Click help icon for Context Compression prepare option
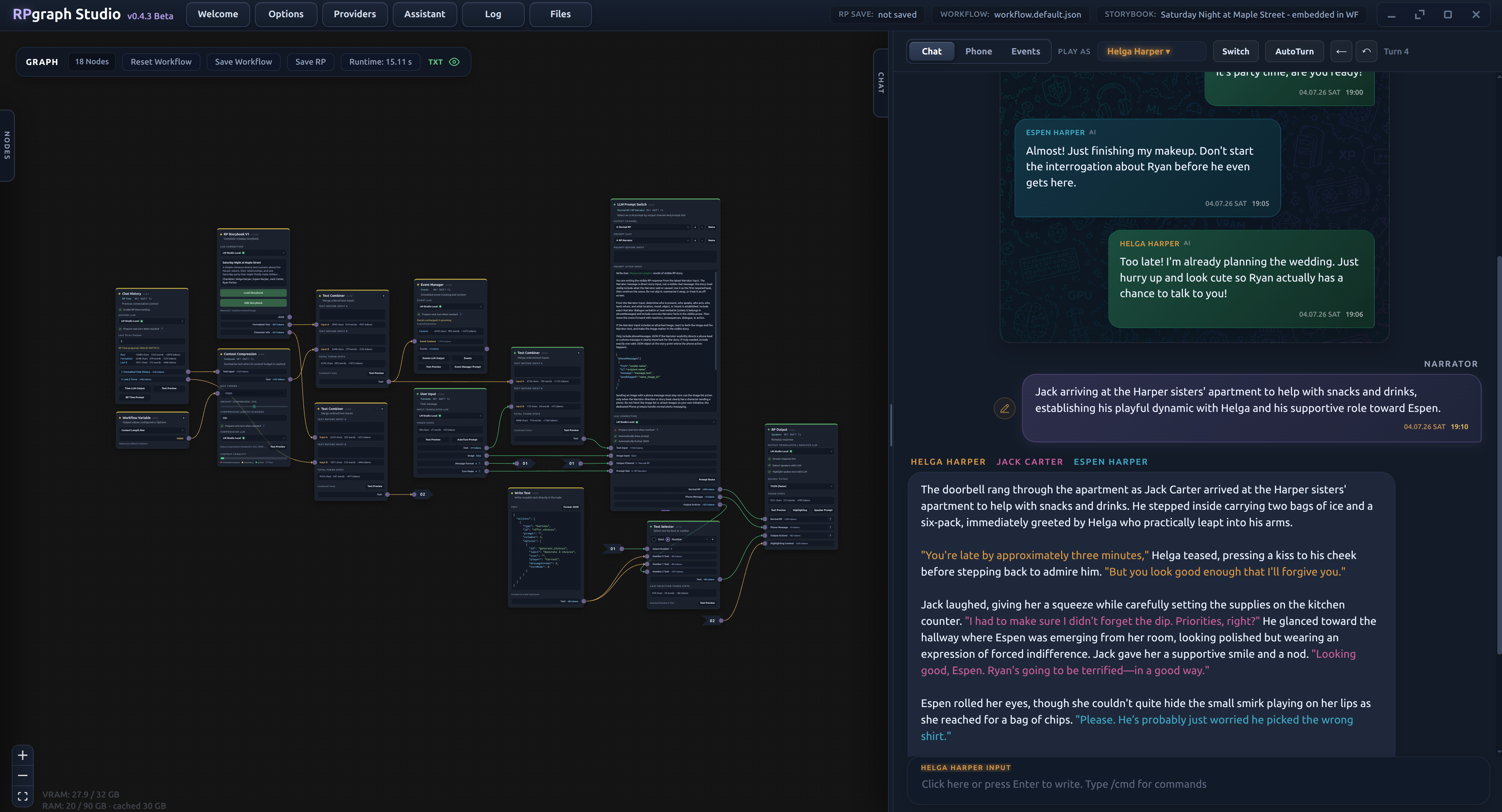The height and width of the screenshot is (812, 1502). [x=264, y=426]
